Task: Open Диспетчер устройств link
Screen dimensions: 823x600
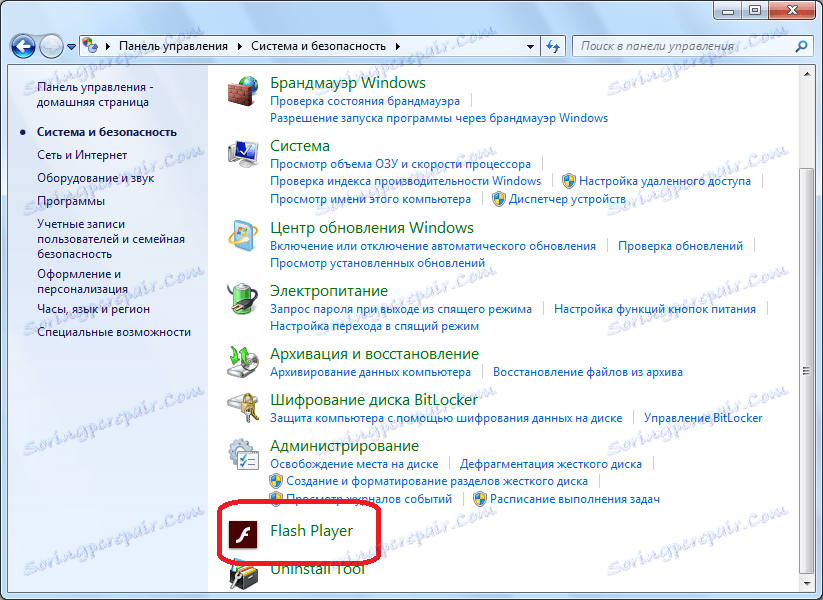Action: (x=567, y=199)
